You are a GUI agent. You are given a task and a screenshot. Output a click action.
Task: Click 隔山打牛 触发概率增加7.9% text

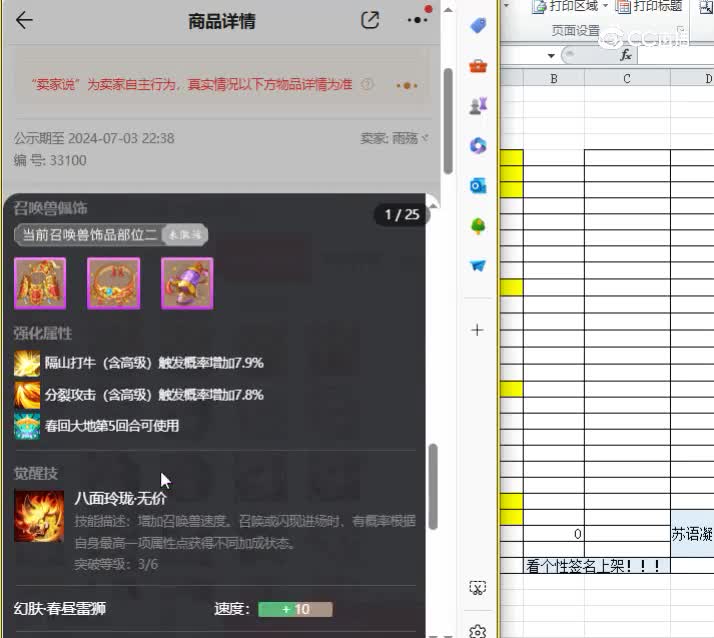click(154, 363)
